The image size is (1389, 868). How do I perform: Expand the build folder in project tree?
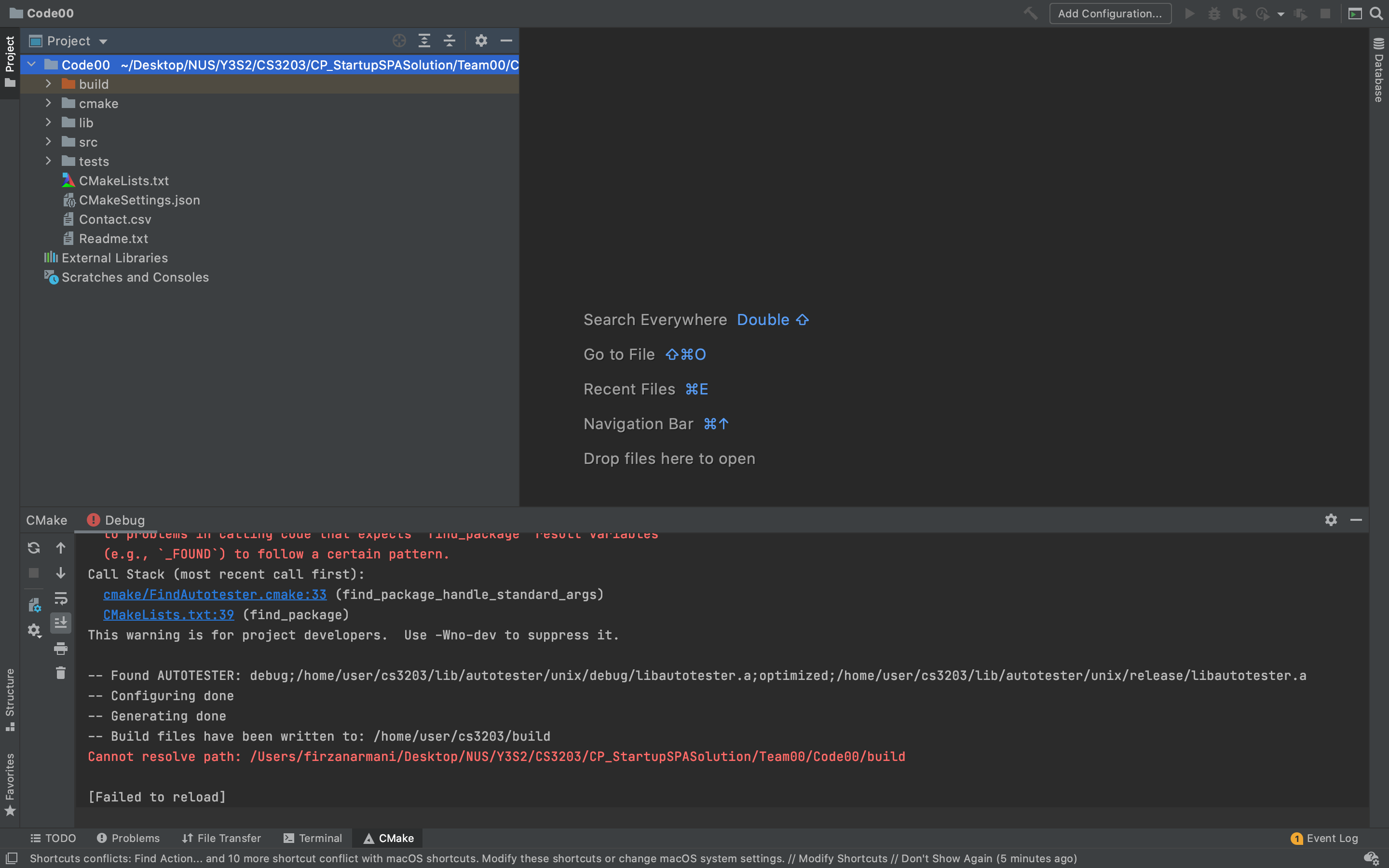[47, 83]
